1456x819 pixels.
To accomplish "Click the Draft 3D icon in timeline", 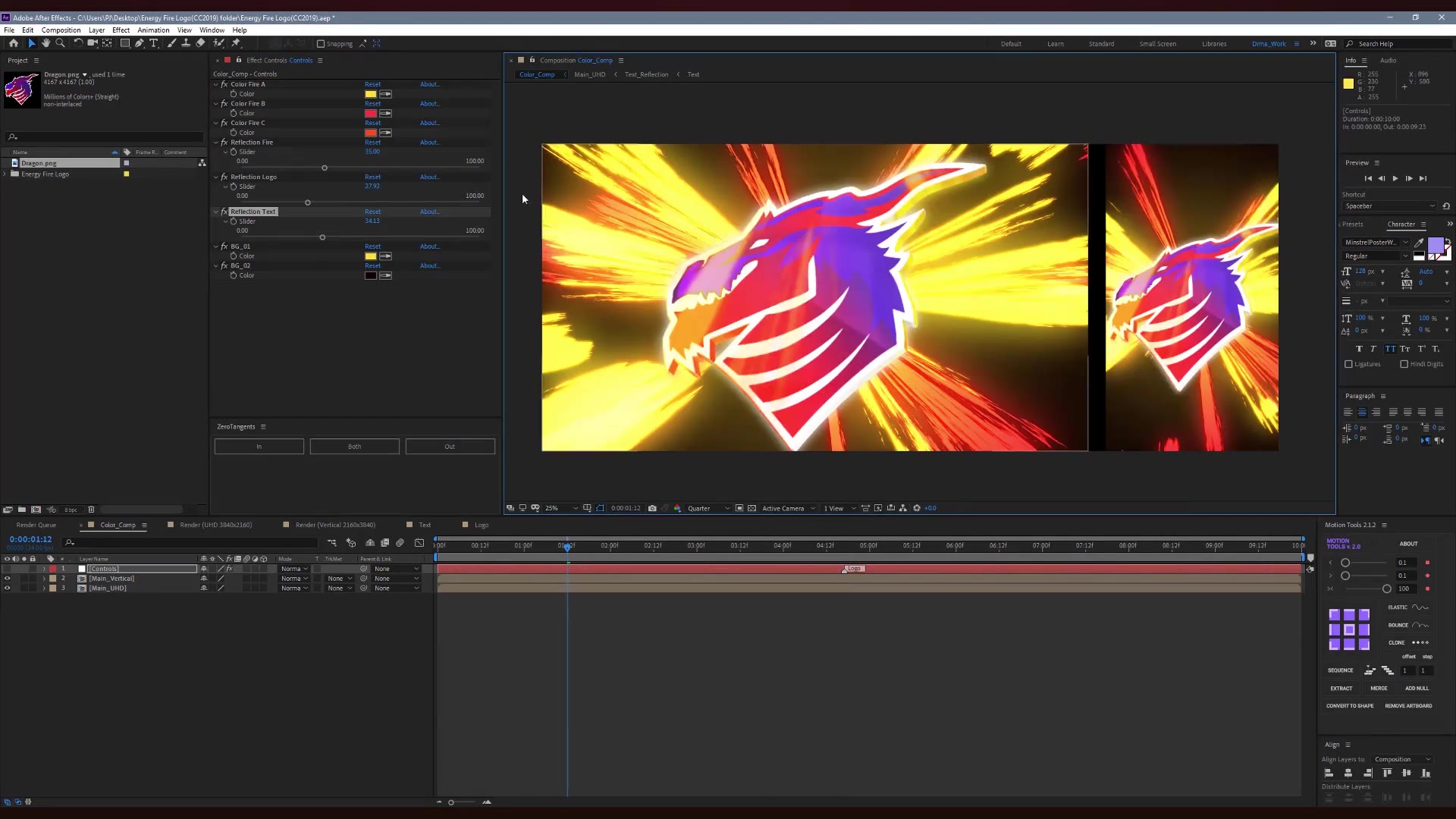I will (351, 543).
